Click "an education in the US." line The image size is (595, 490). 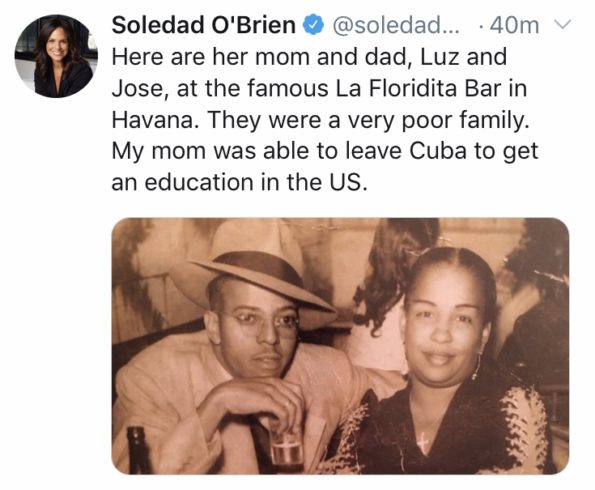(240, 183)
